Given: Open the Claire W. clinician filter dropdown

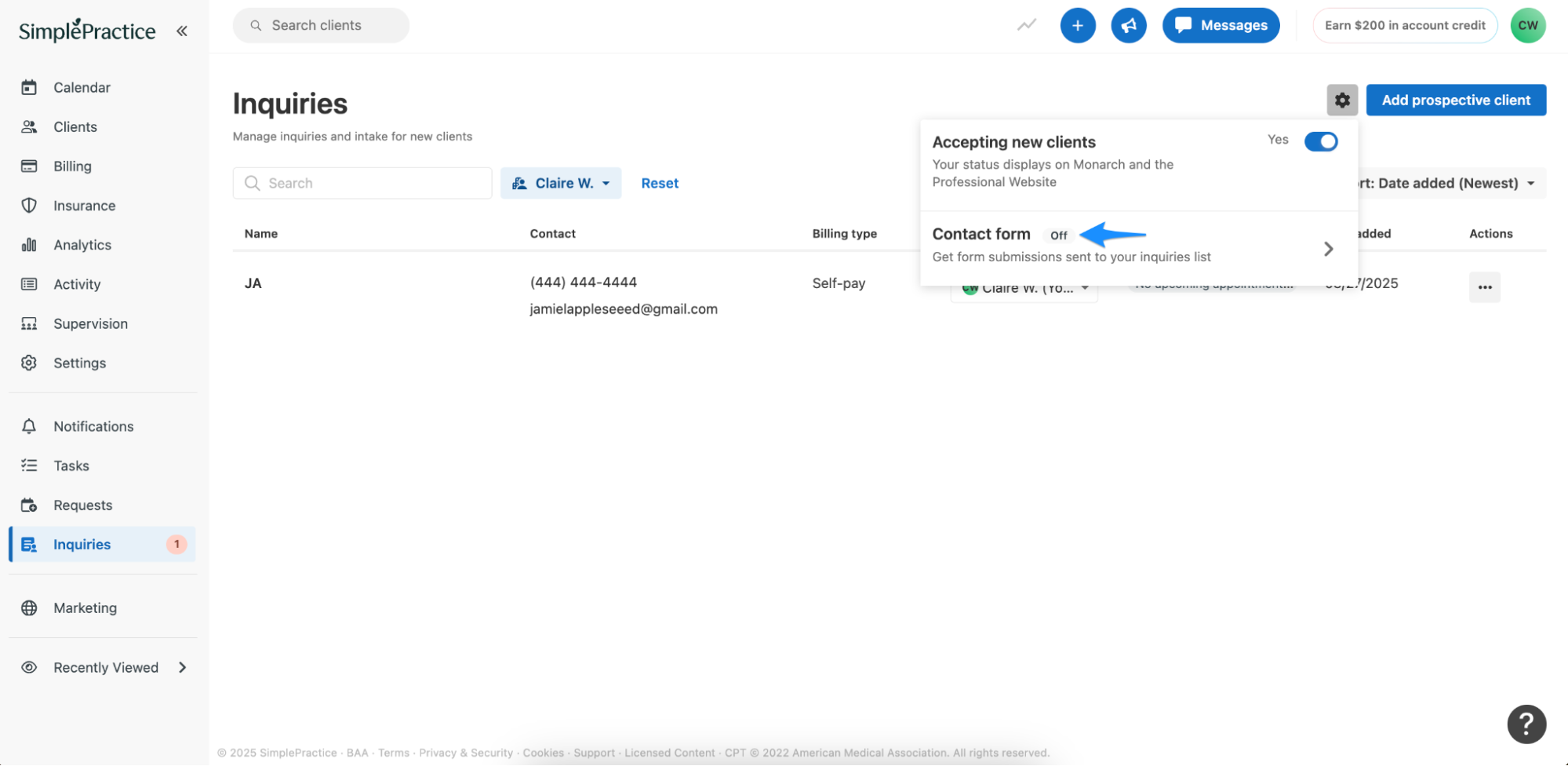Looking at the screenshot, I should click(561, 183).
